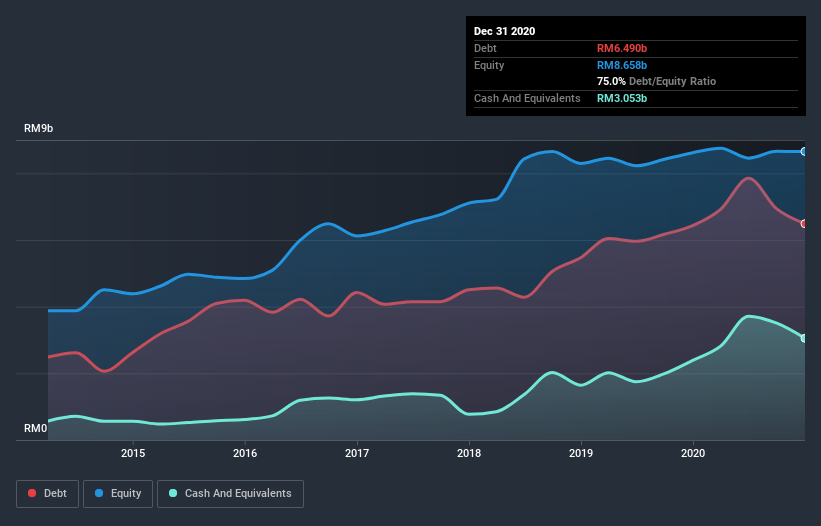Image resolution: width=821 pixels, height=526 pixels.
Task: Click the teal Cash endpoint marker
Action: pyautogui.click(x=804, y=338)
